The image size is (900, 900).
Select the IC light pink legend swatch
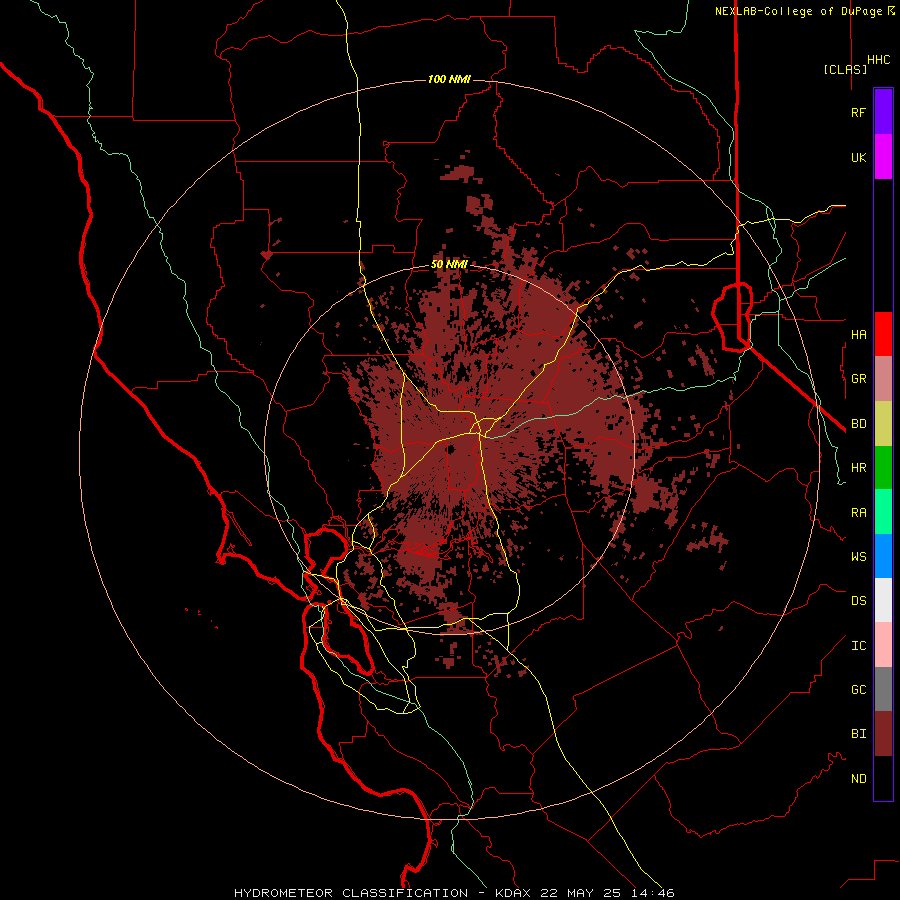coord(883,645)
